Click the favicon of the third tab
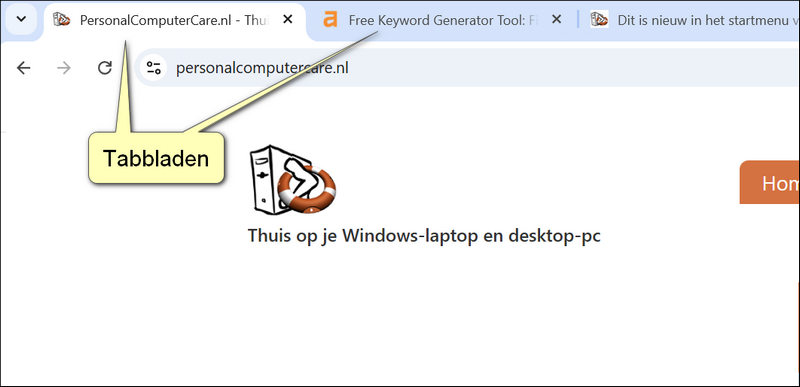Screen dimensions: 800x387 (x=599, y=19)
